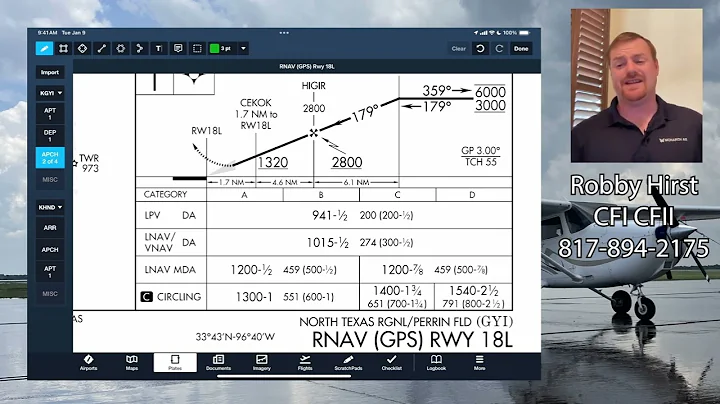Undo the last annotation
This screenshot has width=720, height=404.
tap(480, 48)
